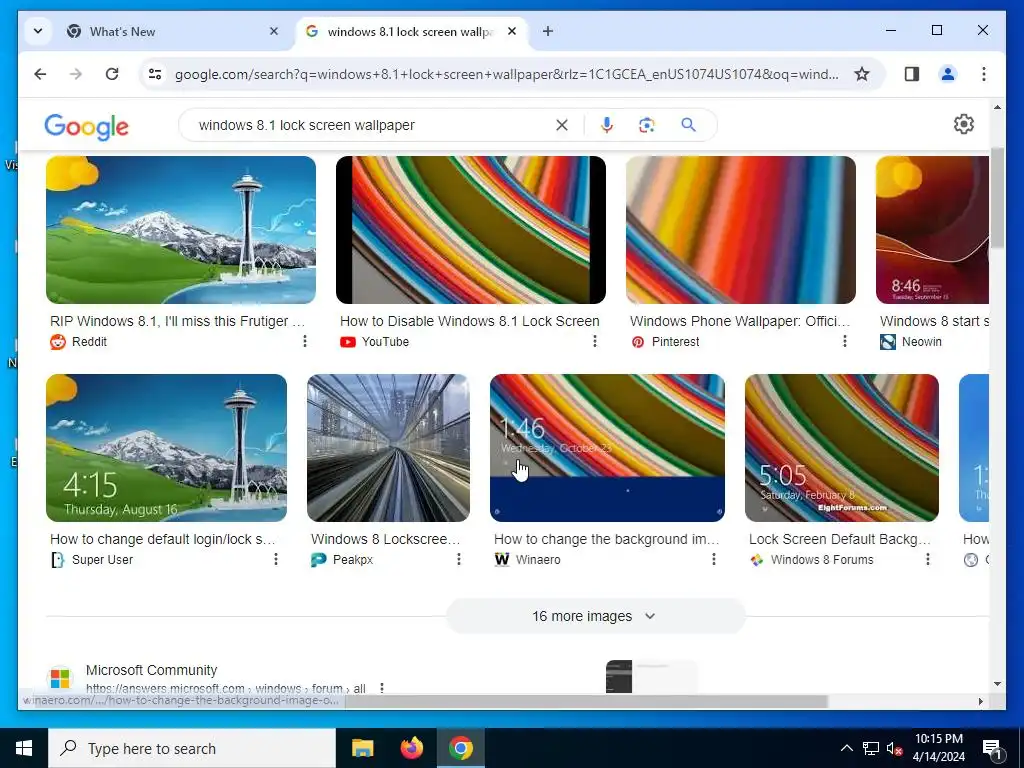Open options for the Reddit image result
Screen dimensions: 1024x768
304,341
